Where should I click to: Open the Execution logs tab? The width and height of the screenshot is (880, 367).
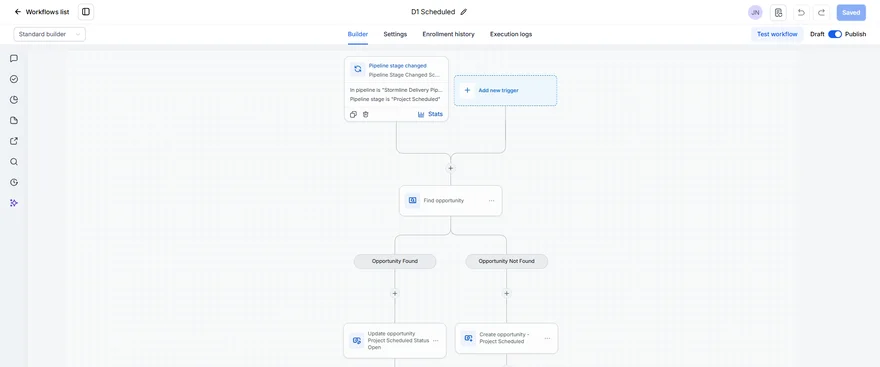(511, 34)
